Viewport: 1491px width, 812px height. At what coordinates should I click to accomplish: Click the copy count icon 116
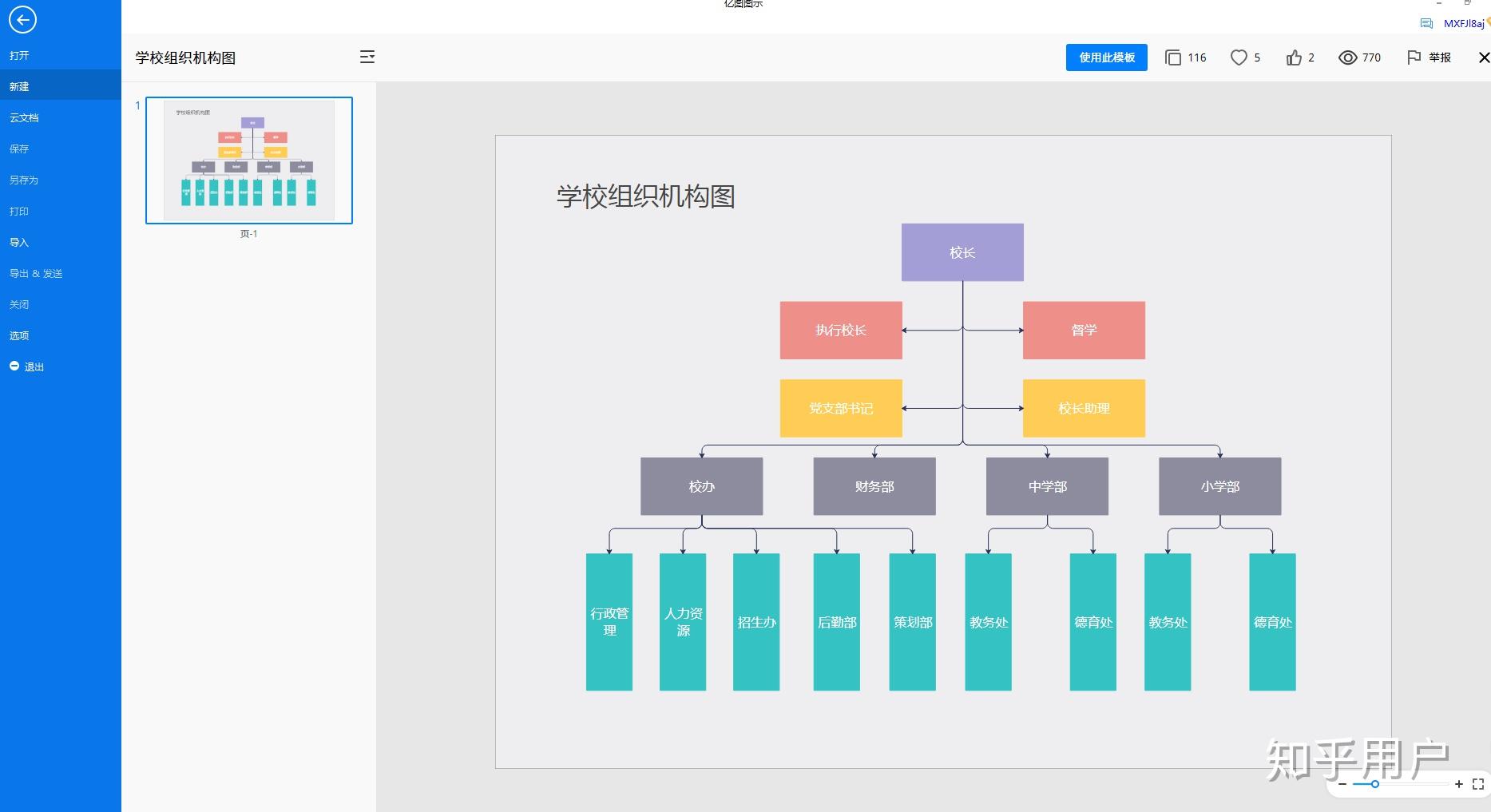pyautogui.click(x=1173, y=57)
